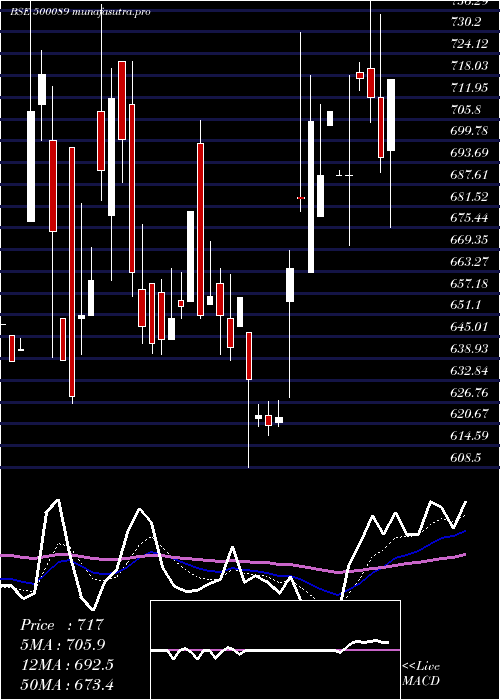Click the 663.27 price axis label
The height and width of the screenshot is (700, 500).
tap(469, 262)
